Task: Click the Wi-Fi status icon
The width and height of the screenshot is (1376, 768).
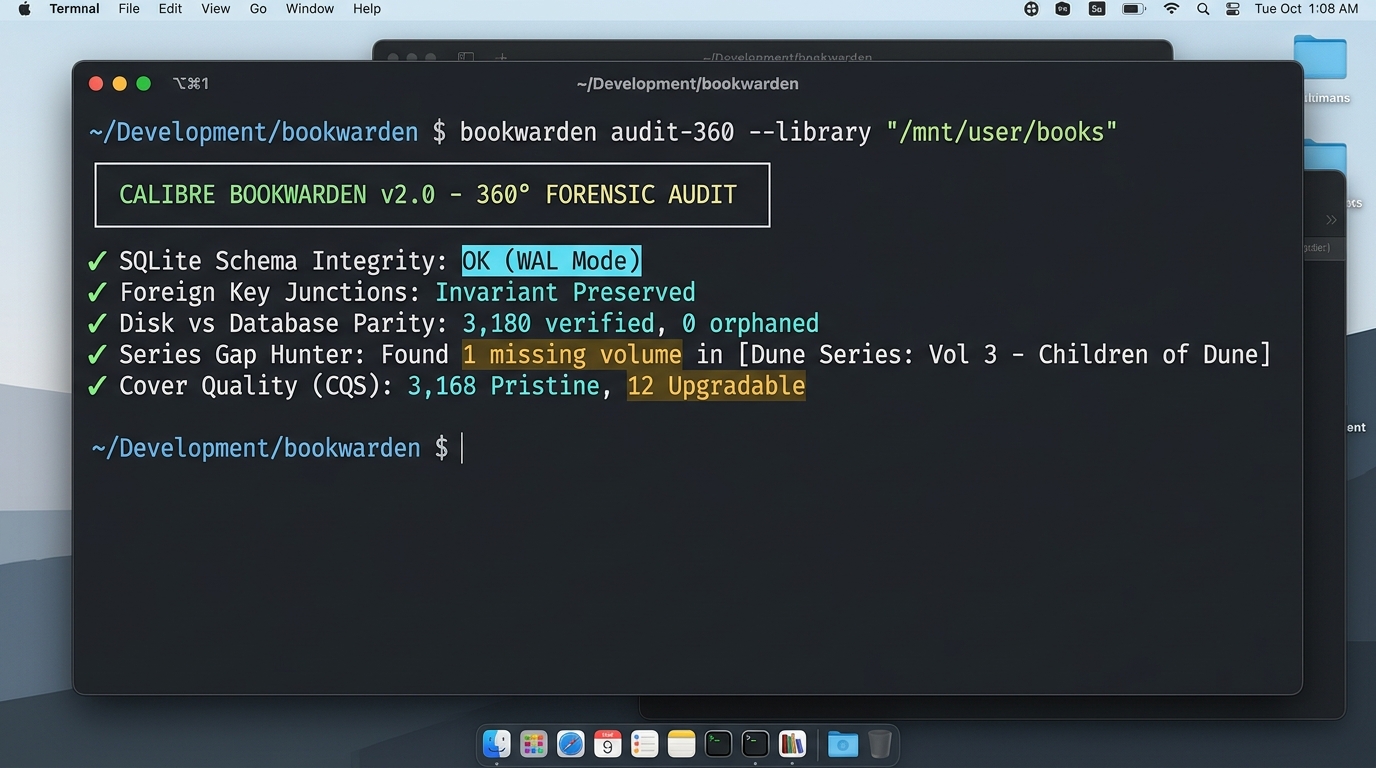Action: 1171,9
